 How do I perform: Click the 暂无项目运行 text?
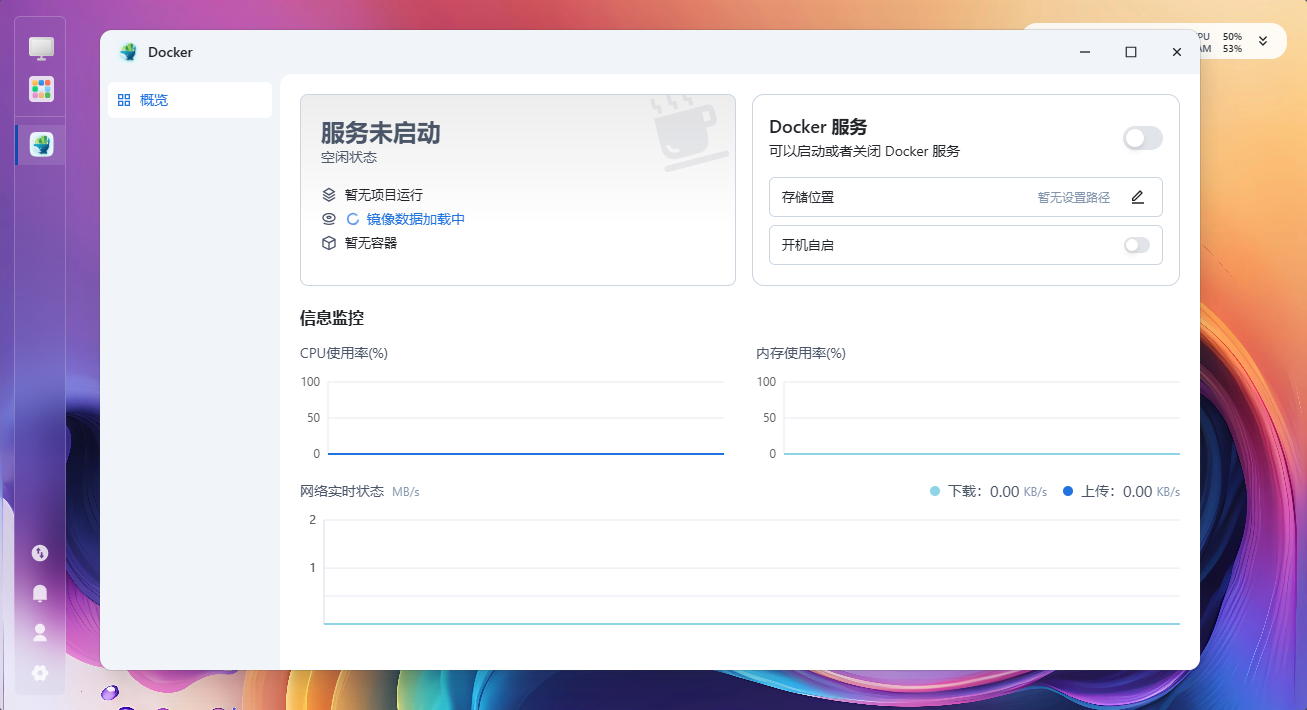(x=384, y=195)
